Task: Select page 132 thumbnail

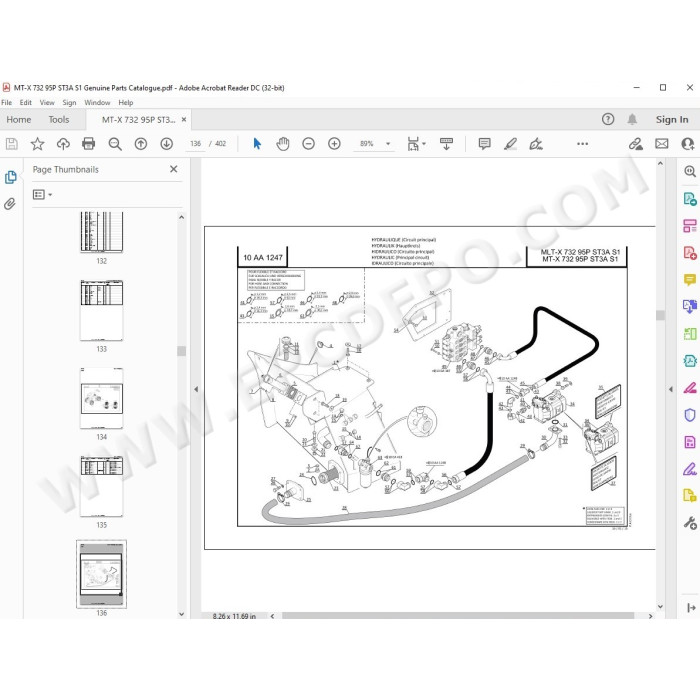Action: point(101,232)
